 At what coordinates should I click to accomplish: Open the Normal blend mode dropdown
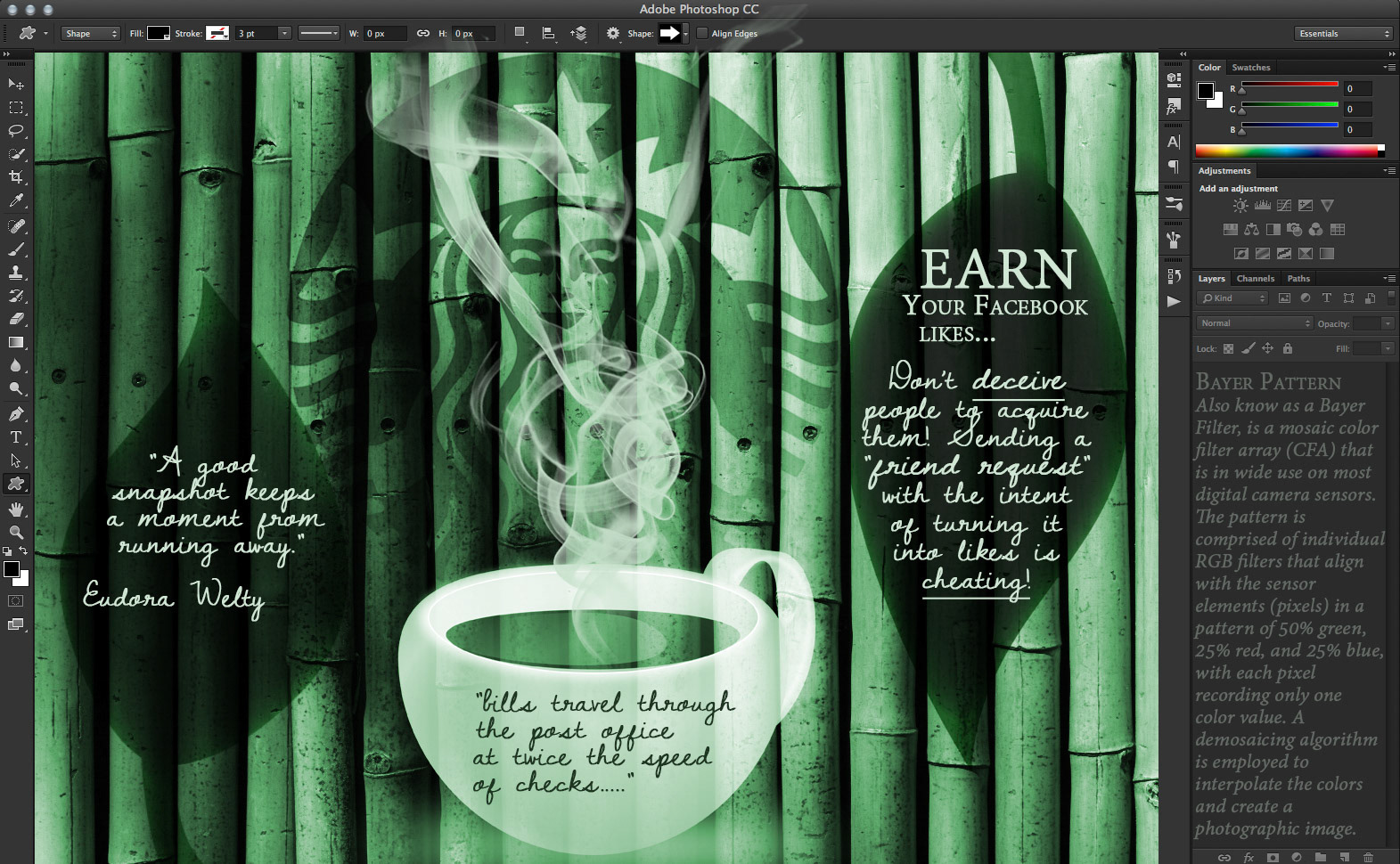1254,323
